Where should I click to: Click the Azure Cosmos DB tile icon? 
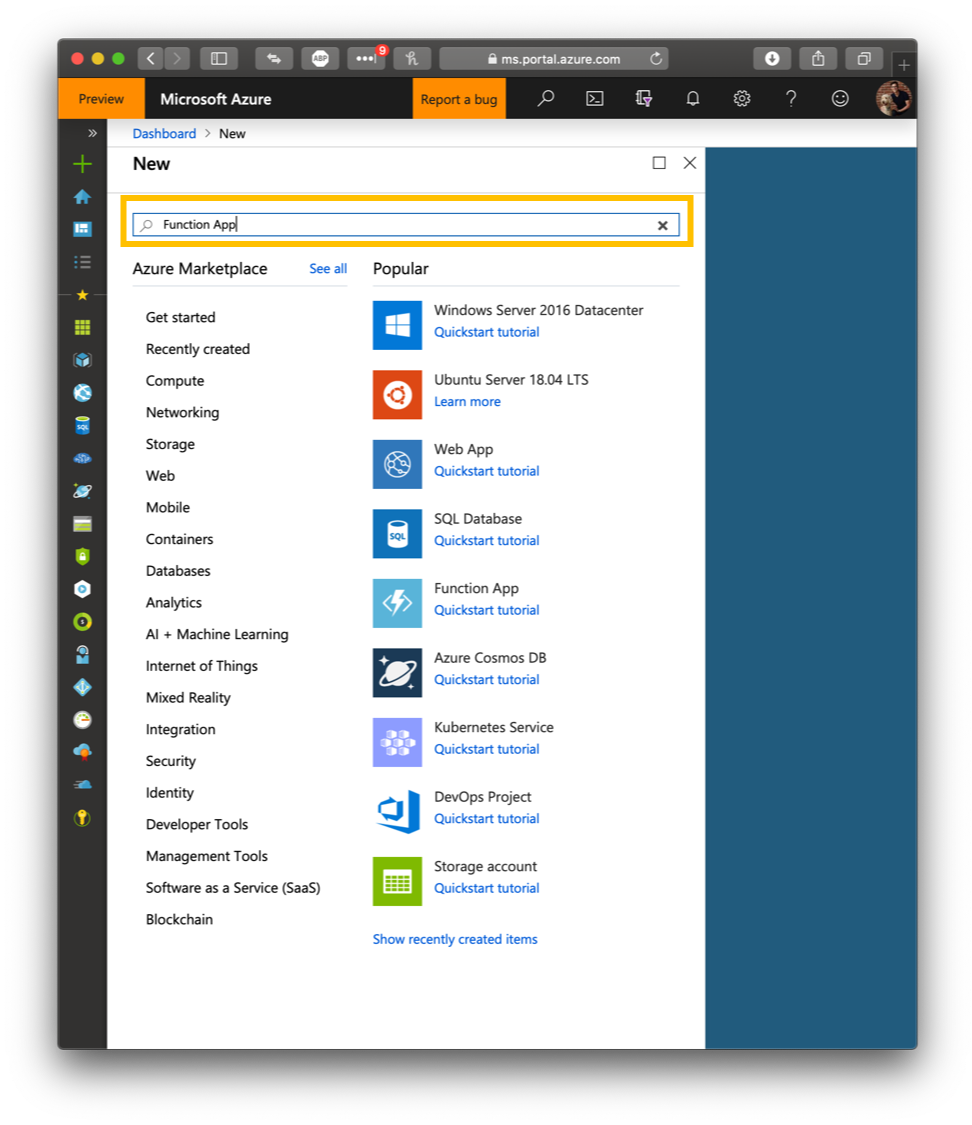point(397,673)
